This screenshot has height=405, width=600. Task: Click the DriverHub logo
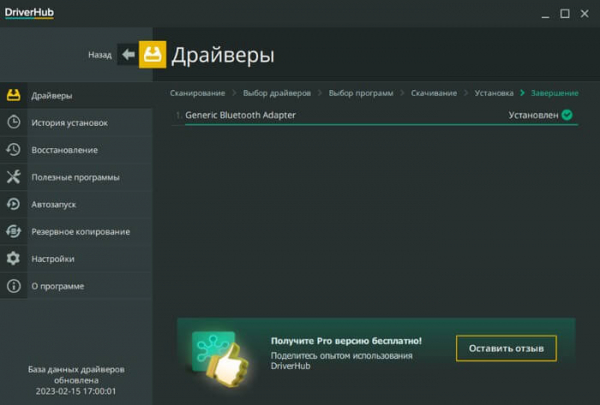click(29, 13)
